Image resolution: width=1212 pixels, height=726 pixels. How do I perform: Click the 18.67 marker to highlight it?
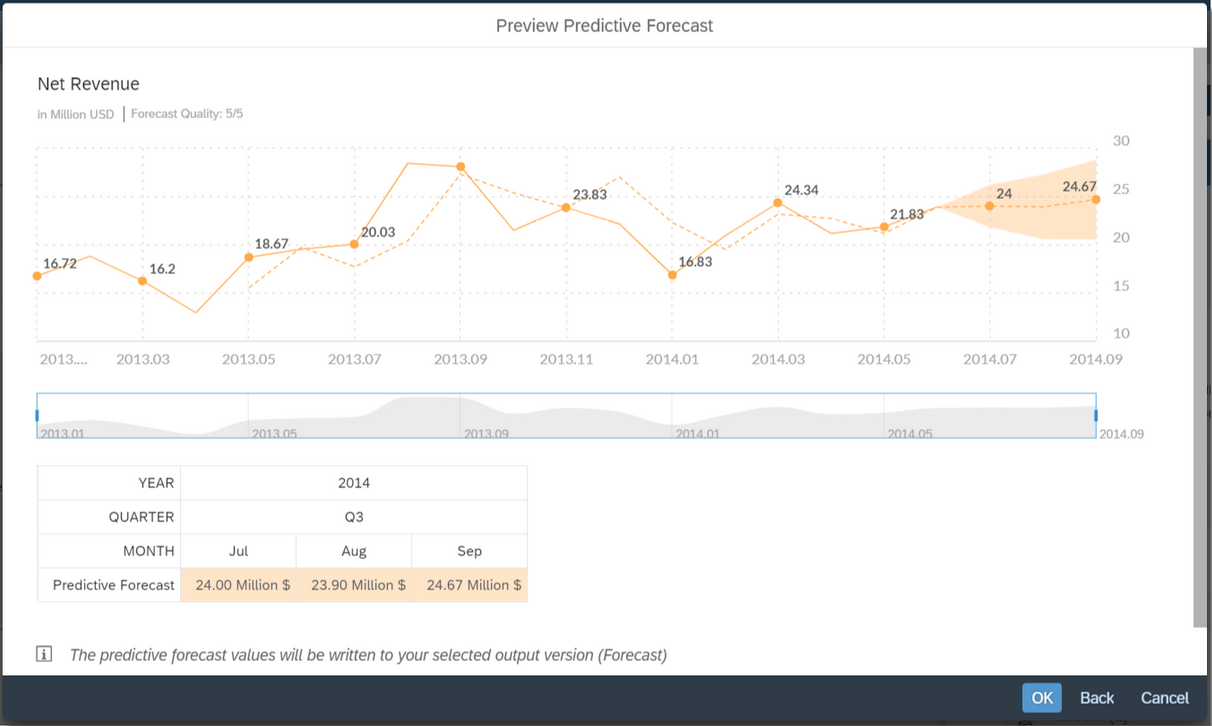coord(248,258)
